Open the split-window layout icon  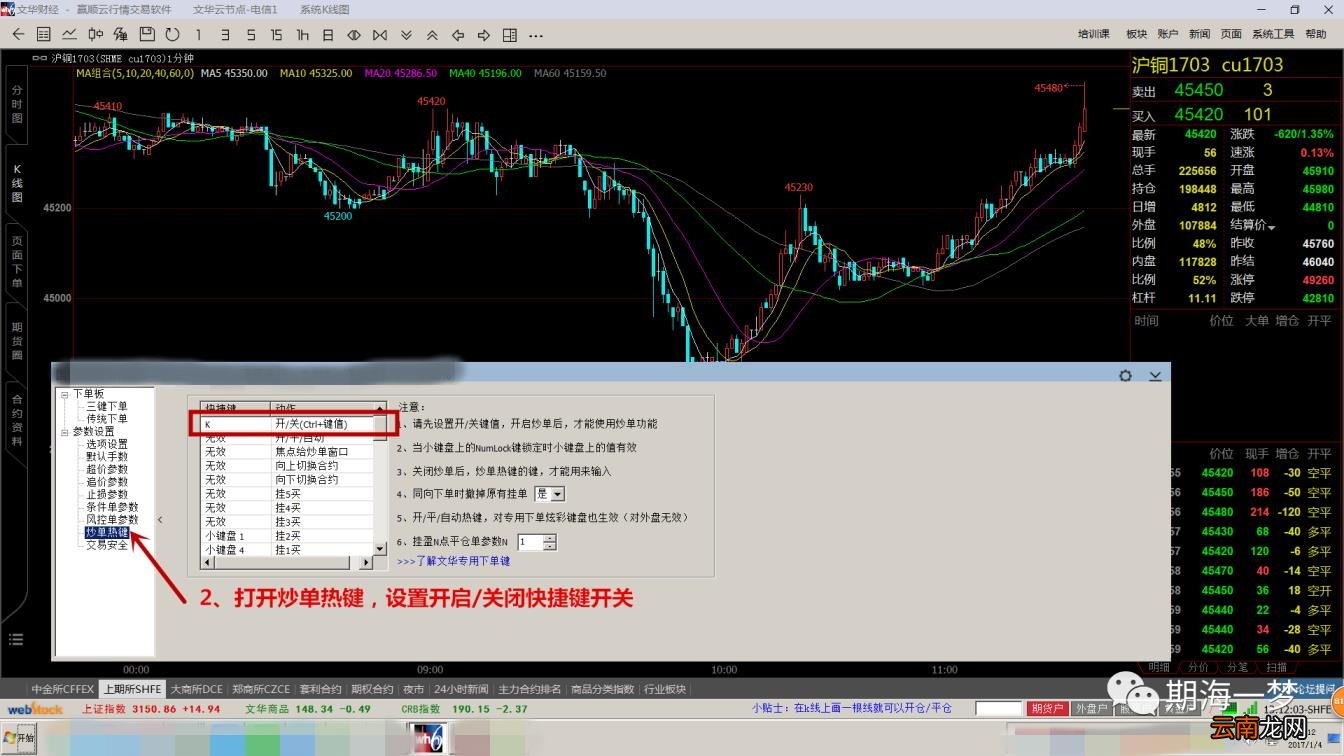[x=510, y=35]
